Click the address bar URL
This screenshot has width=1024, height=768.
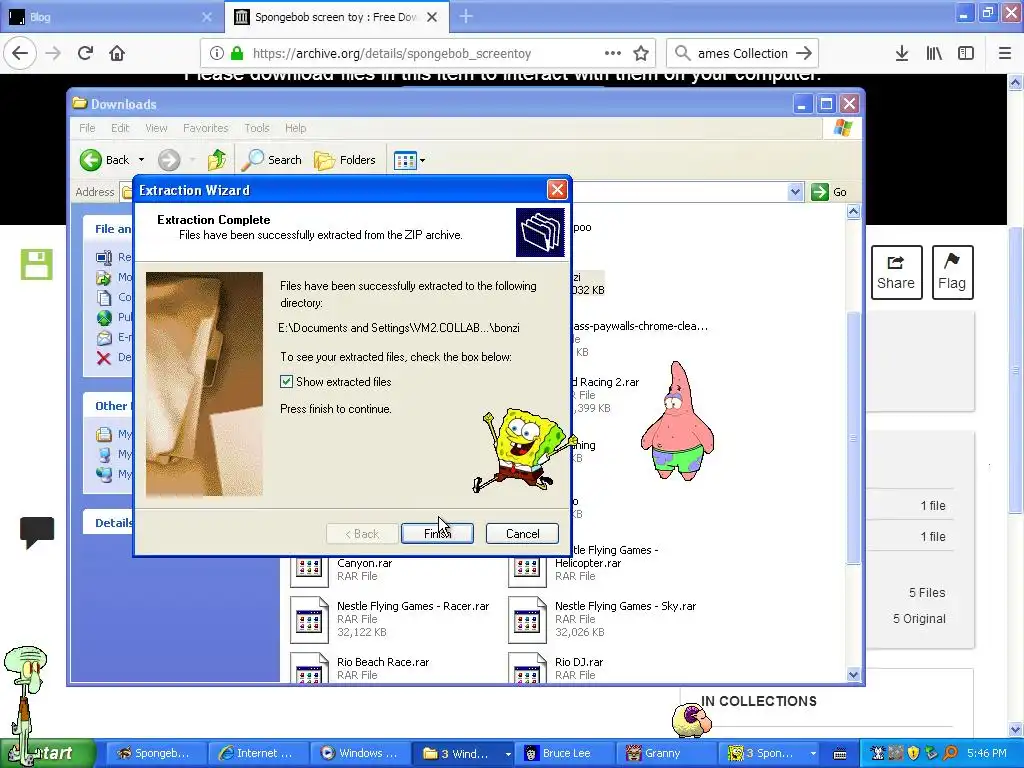(392, 54)
